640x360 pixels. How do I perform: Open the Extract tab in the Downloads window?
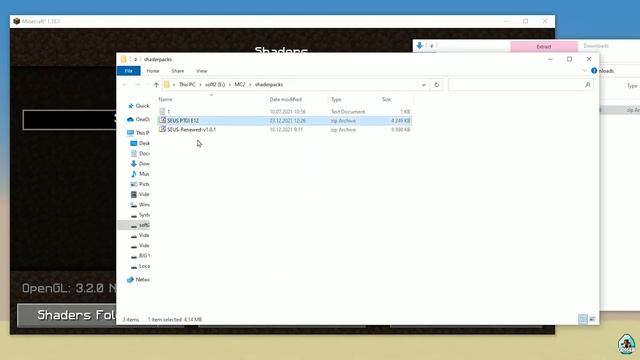point(544,47)
